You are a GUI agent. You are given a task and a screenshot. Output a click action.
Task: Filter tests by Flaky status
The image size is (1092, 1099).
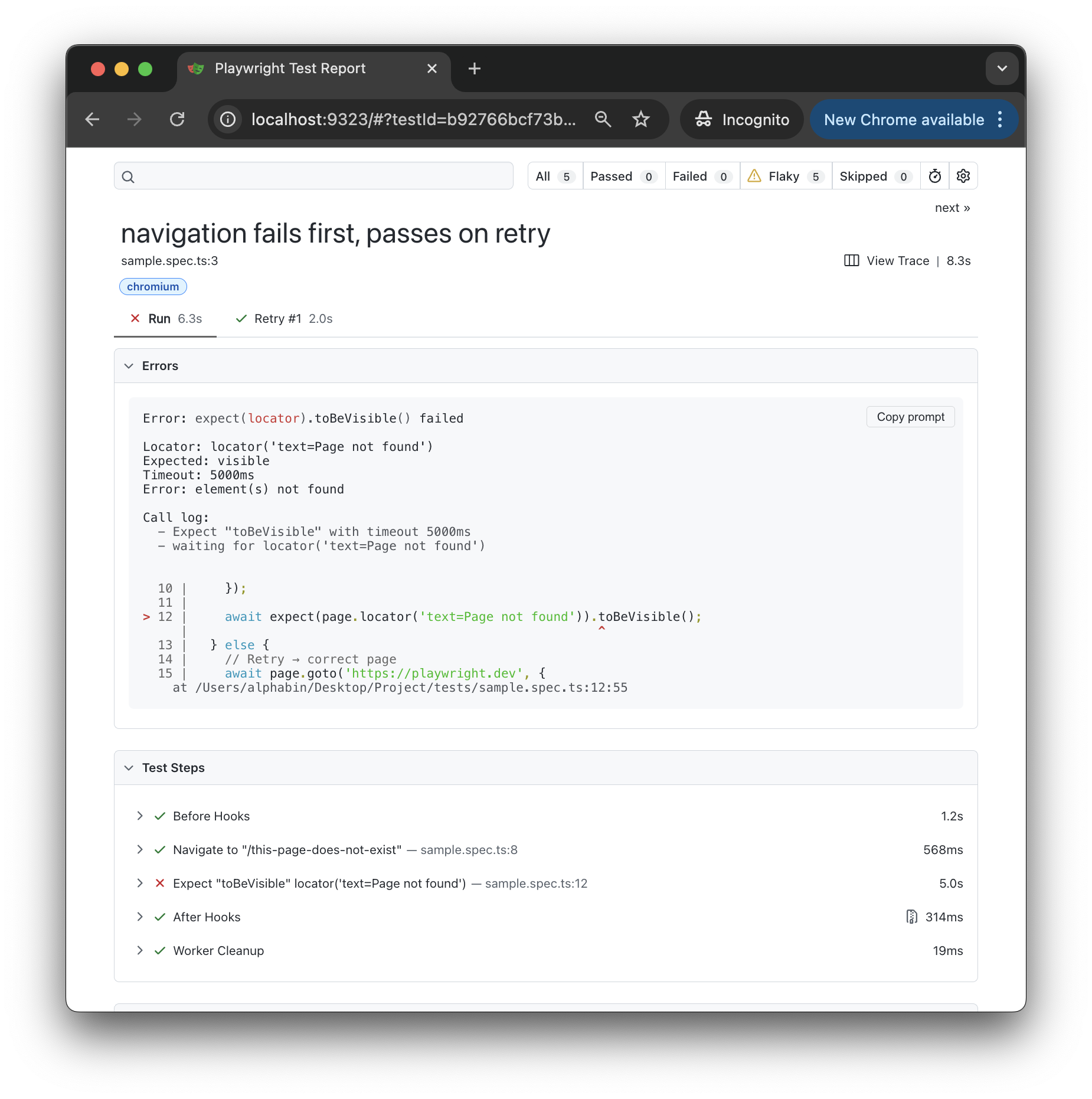[786, 176]
